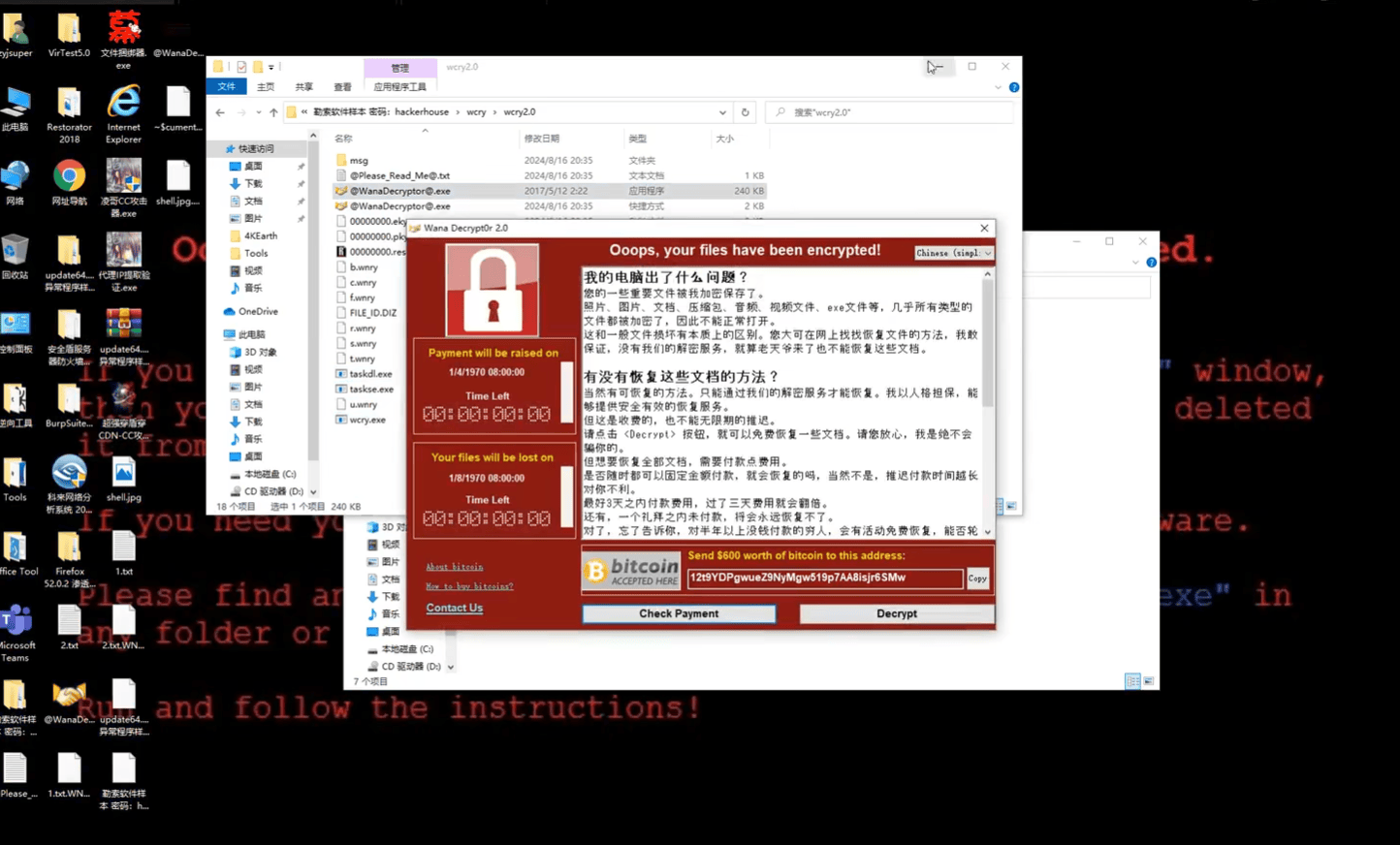Open the About bitcoin link
The image size is (1400, 845).
point(454,567)
